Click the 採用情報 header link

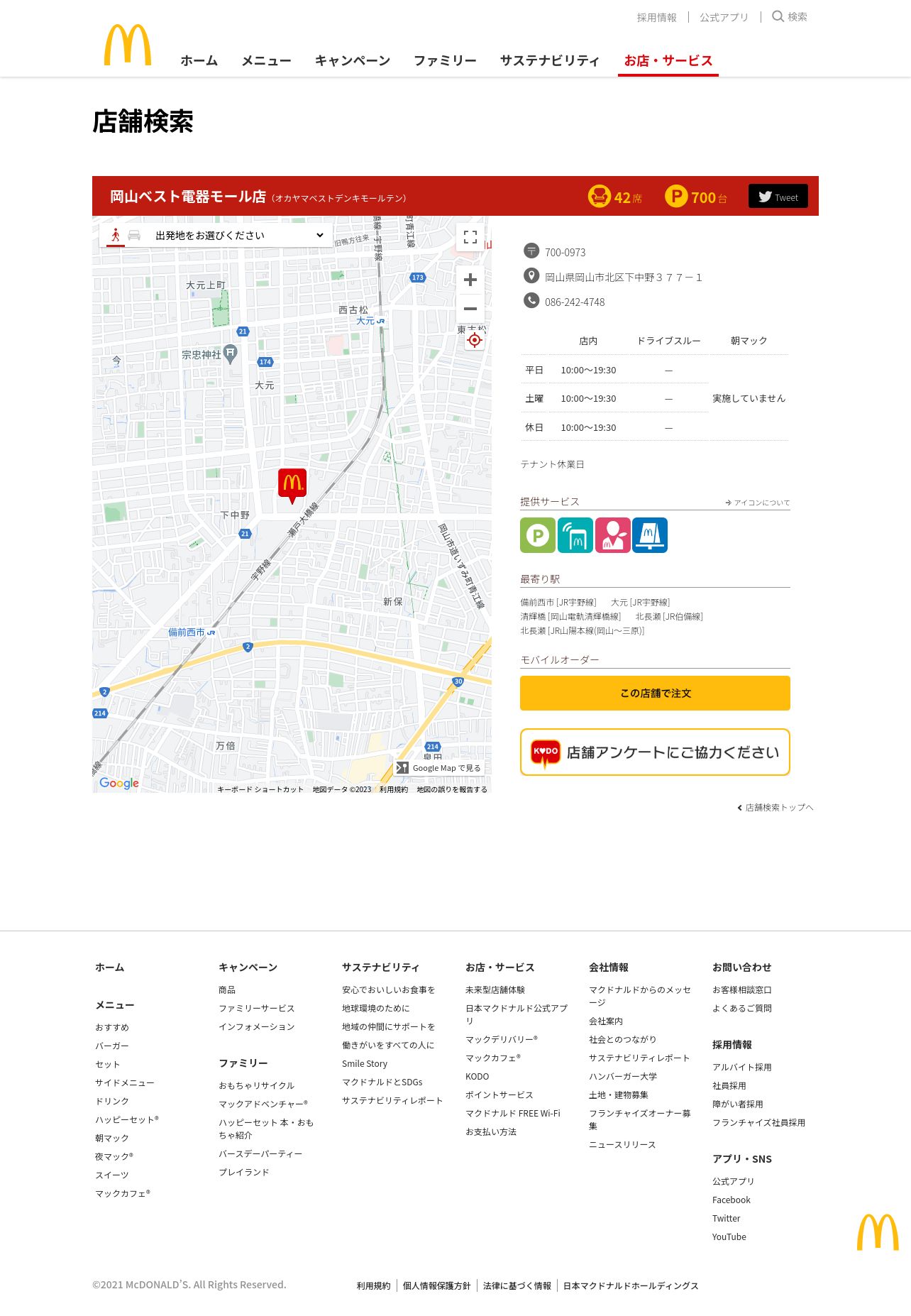pos(656,17)
